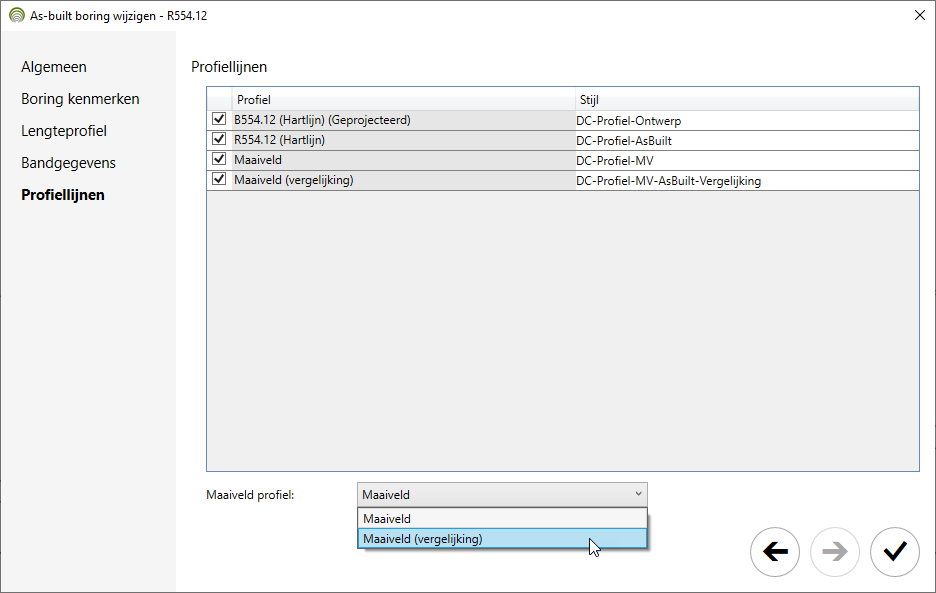
Task: Go to Boring kenmerken page
Action: coord(80,99)
